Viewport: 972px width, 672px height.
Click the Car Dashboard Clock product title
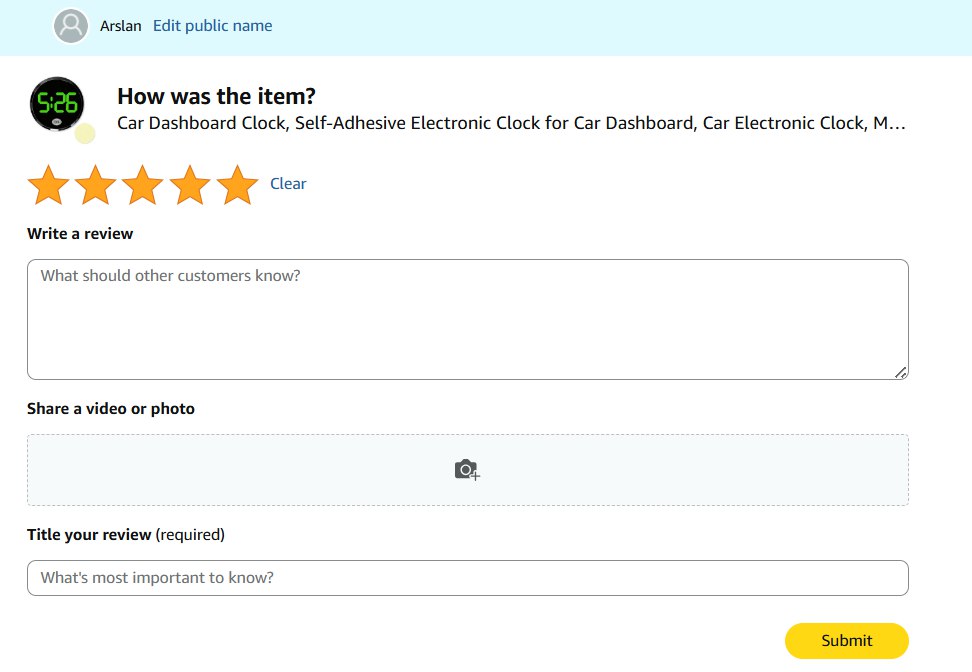click(511, 123)
